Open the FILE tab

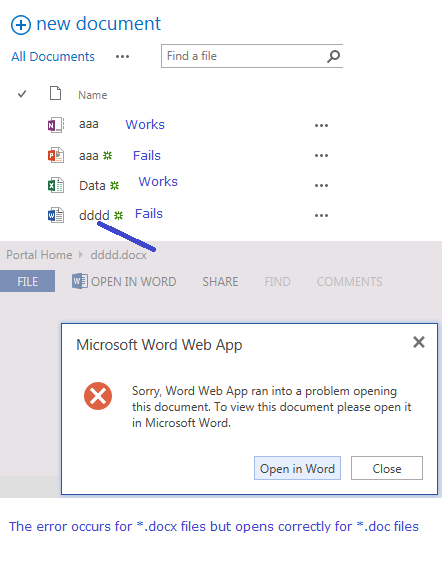coord(28,281)
